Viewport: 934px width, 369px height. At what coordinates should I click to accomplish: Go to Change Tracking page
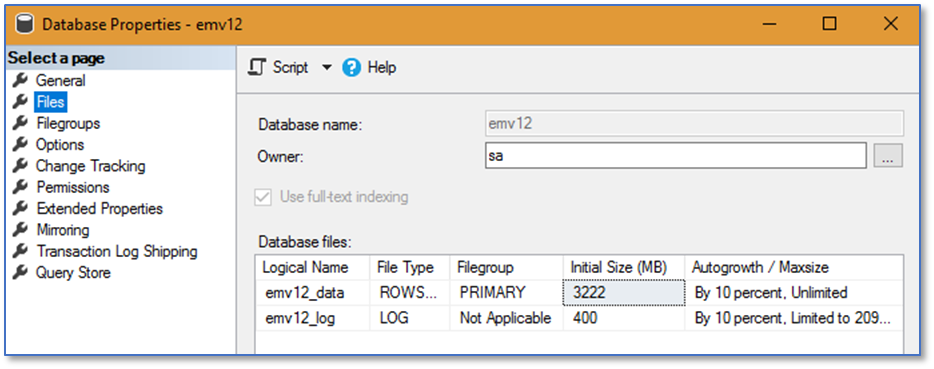[x=91, y=166]
